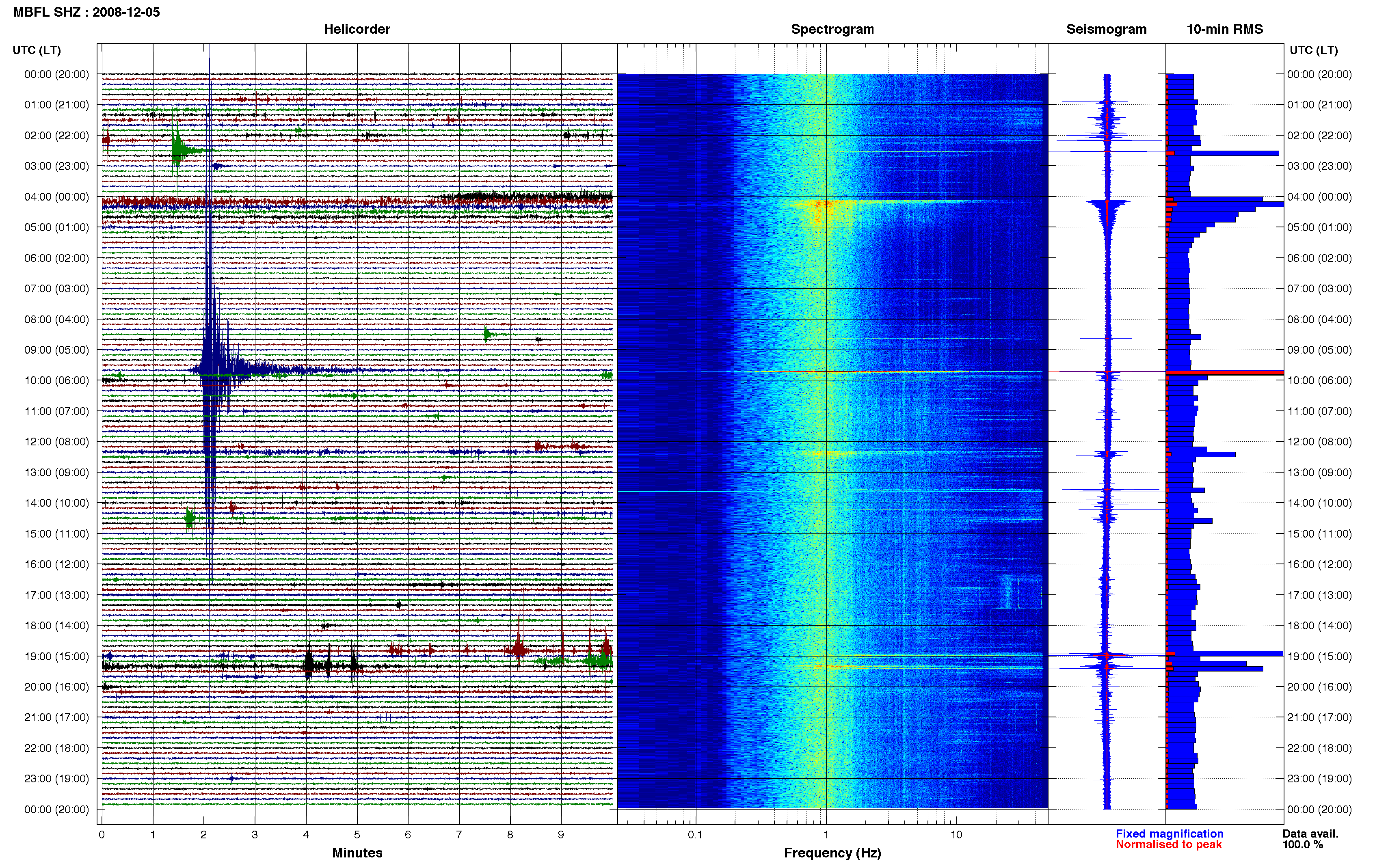Click the right 'UTC (LT)' axis label
Image resolution: width=1388 pixels, height=868 pixels.
pos(1313,50)
